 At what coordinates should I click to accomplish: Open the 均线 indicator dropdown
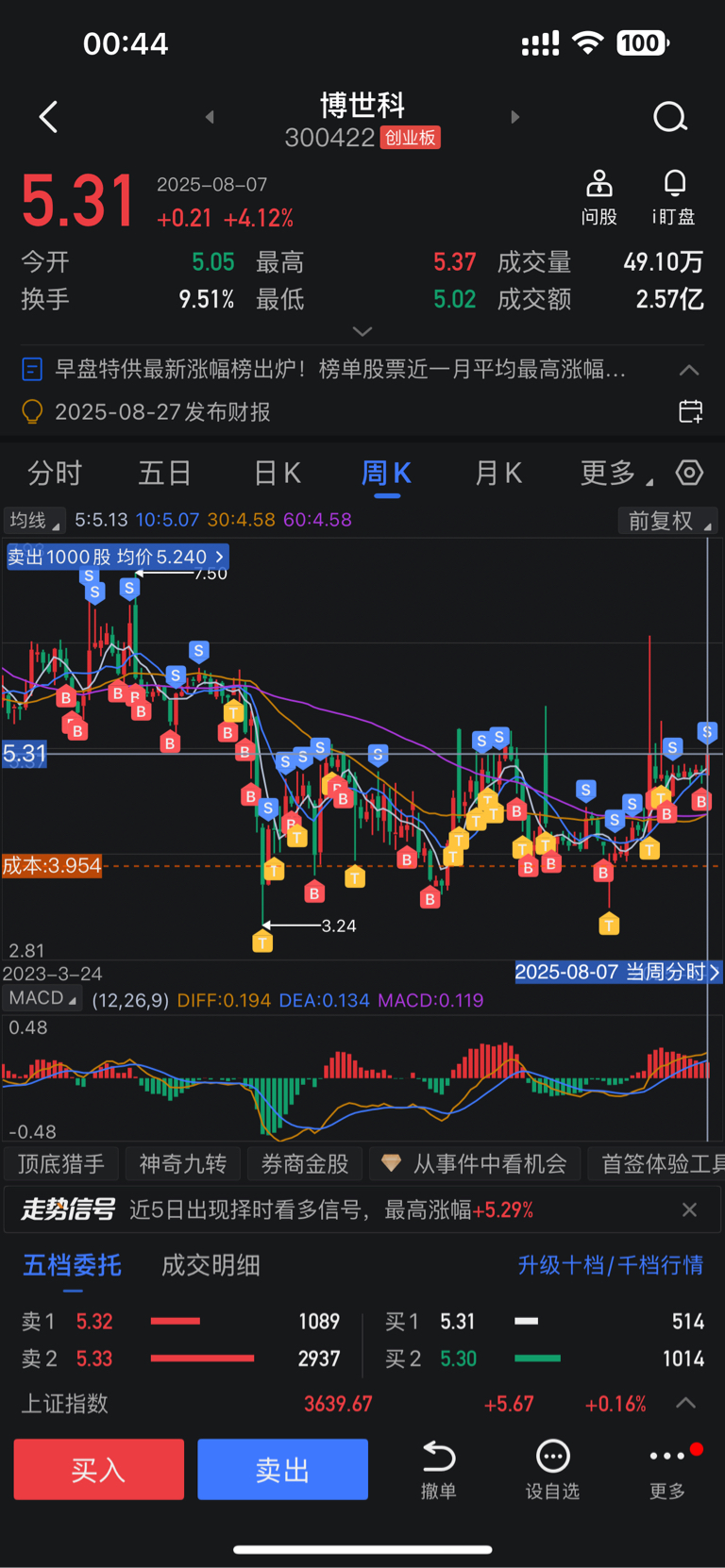[x=33, y=520]
